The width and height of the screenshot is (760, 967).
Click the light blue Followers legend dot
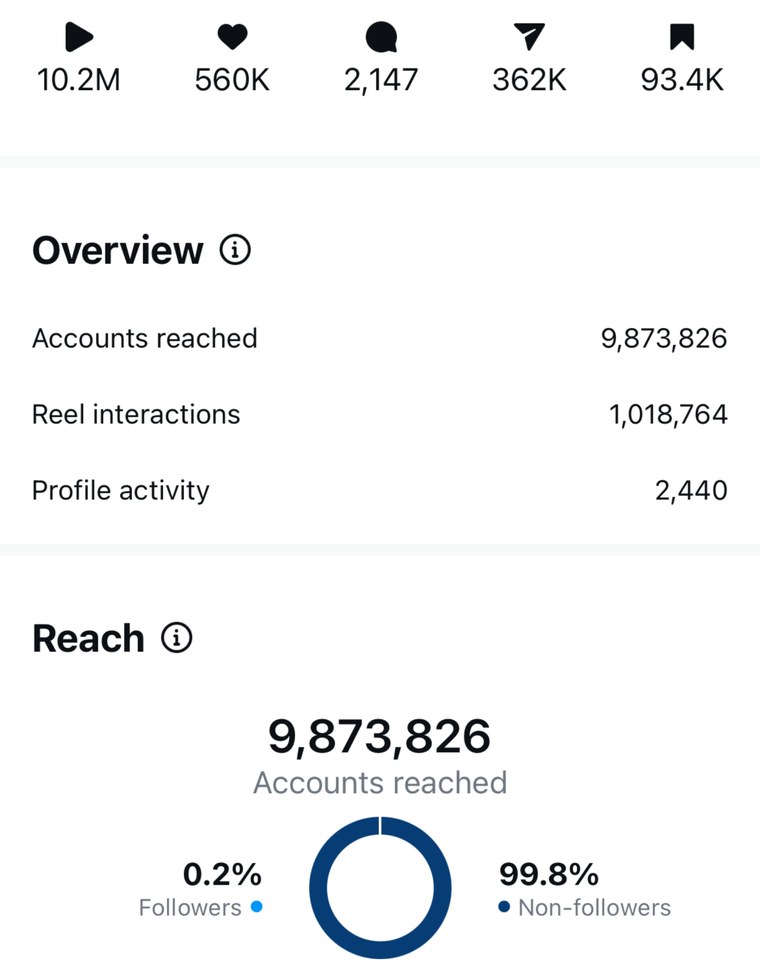(257, 907)
